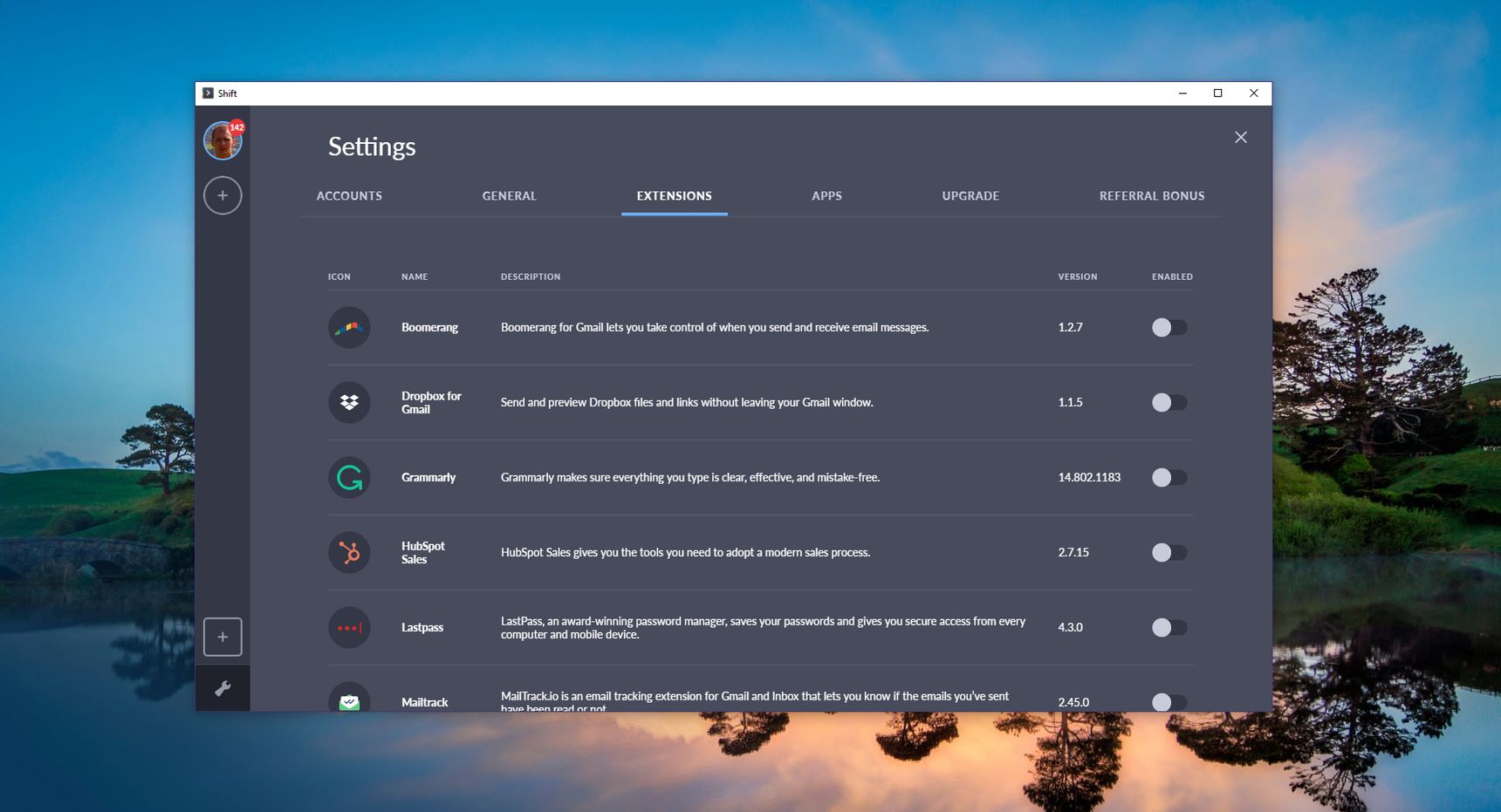Open settings via the wrench icon

223,688
